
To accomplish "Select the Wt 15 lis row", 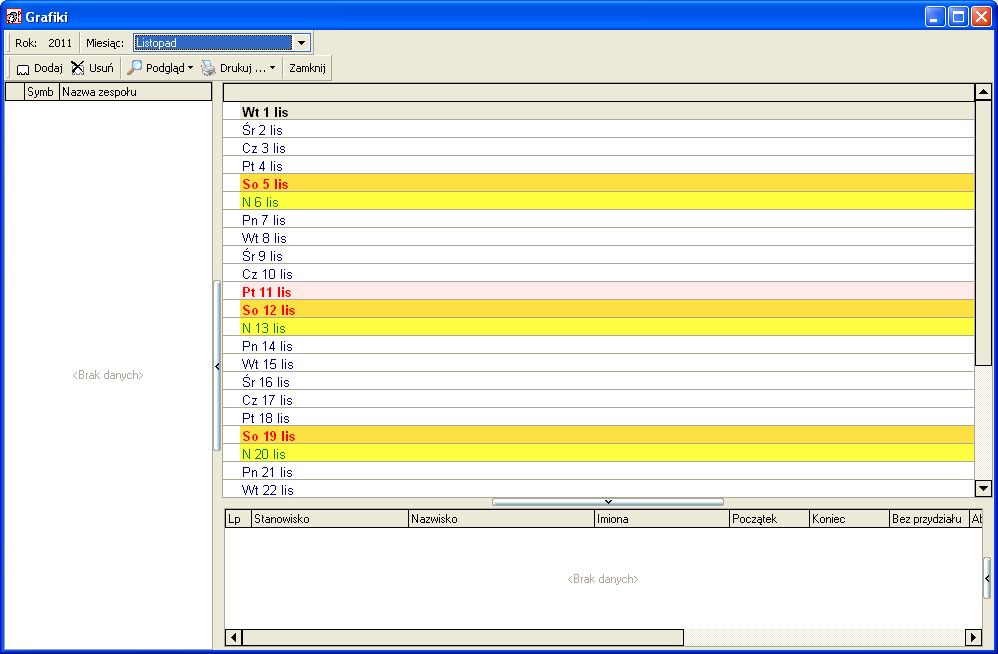I will click(x=598, y=364).
